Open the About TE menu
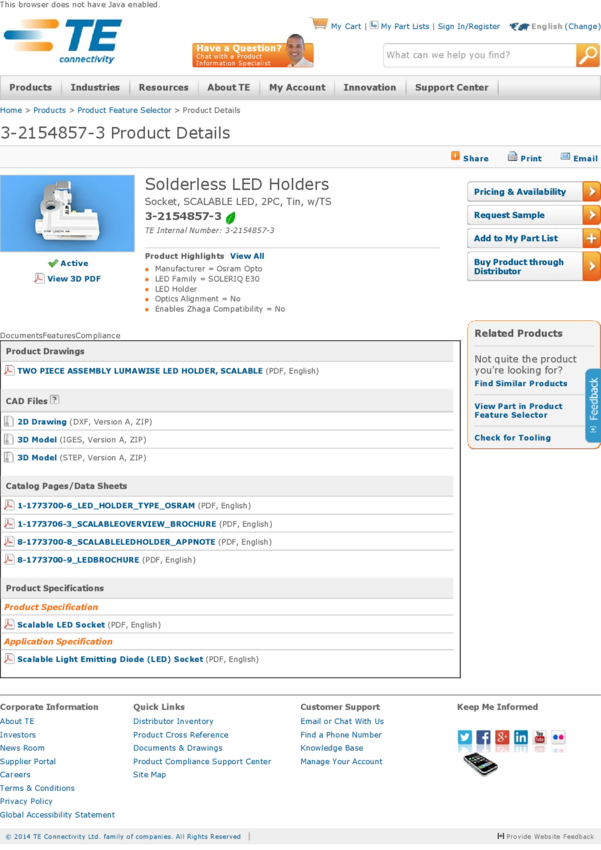The width and height of the screenshot is (601, 850). 229,87
